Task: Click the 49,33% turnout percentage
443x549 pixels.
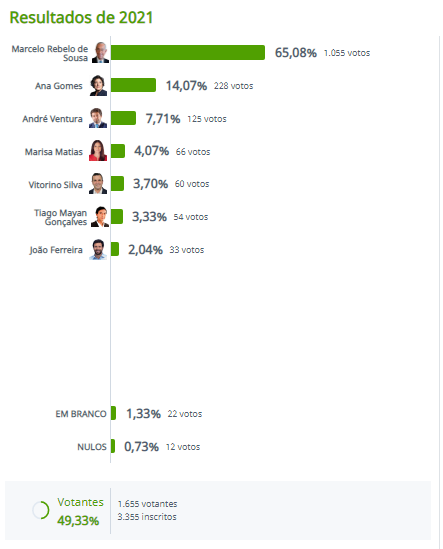Action: 78,521
